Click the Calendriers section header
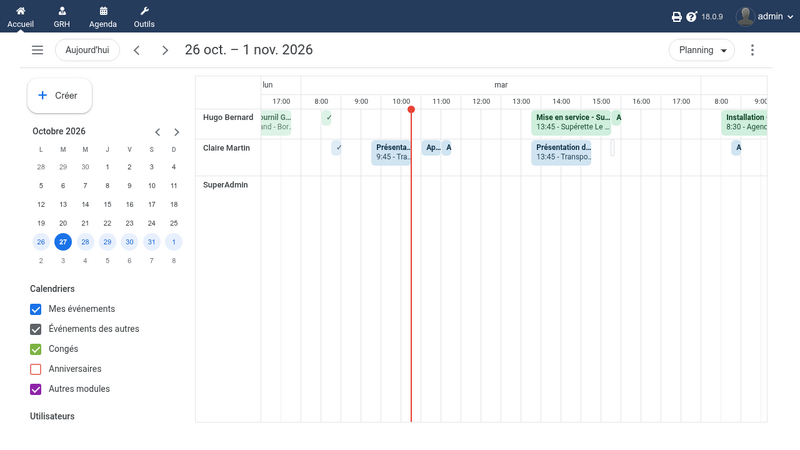 pyautogui.click(x=52, y=289)
